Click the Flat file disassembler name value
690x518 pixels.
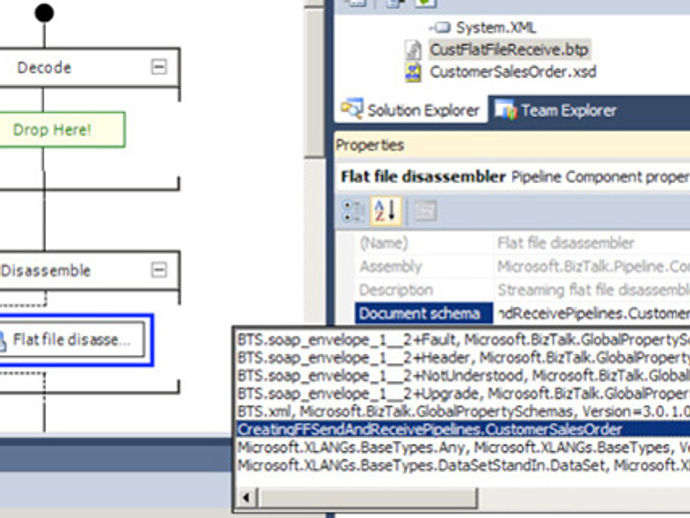click(x=565, y=243)
